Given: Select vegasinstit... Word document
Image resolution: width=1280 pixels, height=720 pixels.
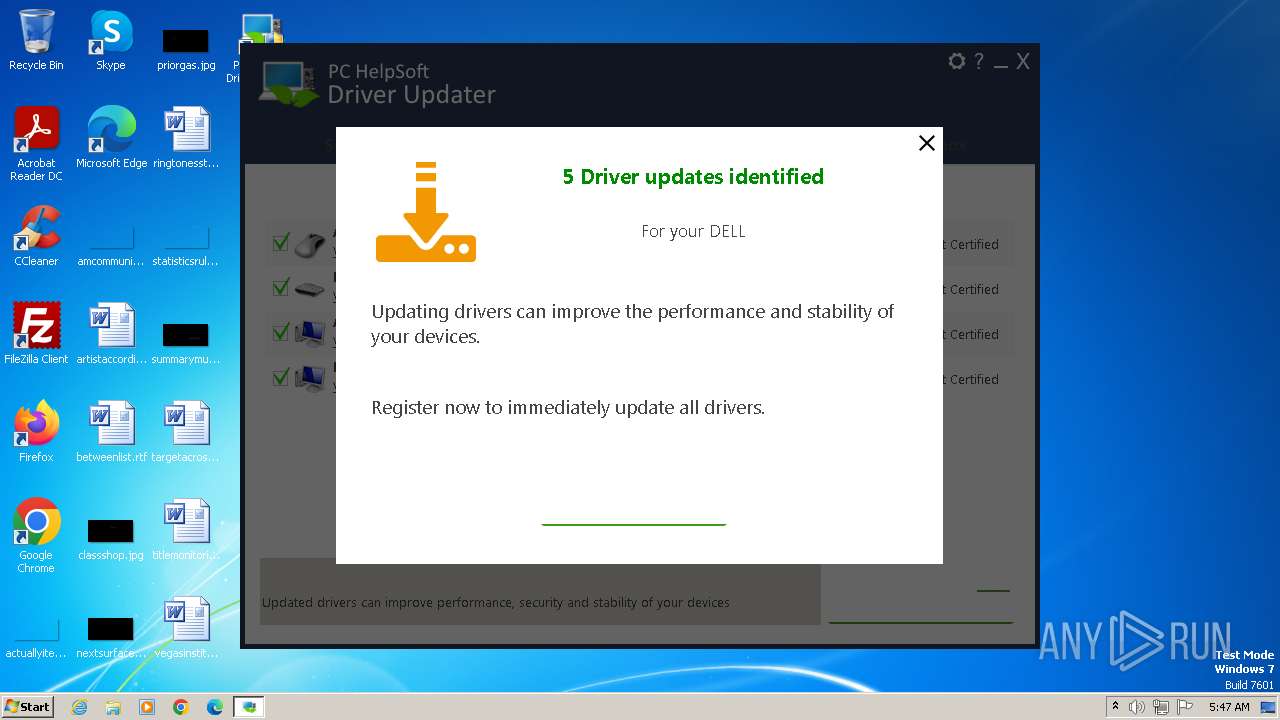Looking at the screenshot, I should (x=186, y=628).
